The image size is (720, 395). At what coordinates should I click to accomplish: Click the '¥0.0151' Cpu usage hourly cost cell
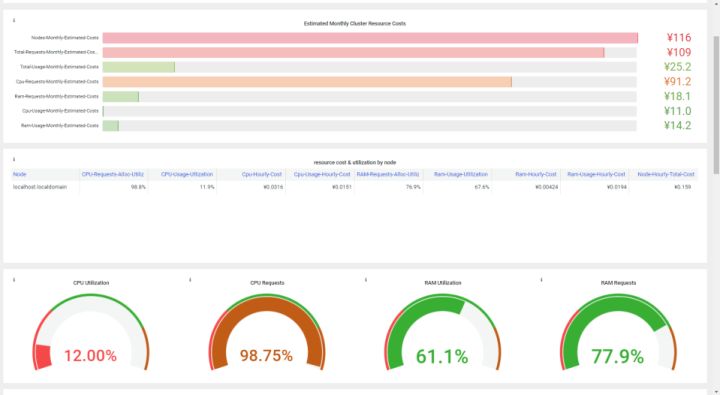click(342, 187)
